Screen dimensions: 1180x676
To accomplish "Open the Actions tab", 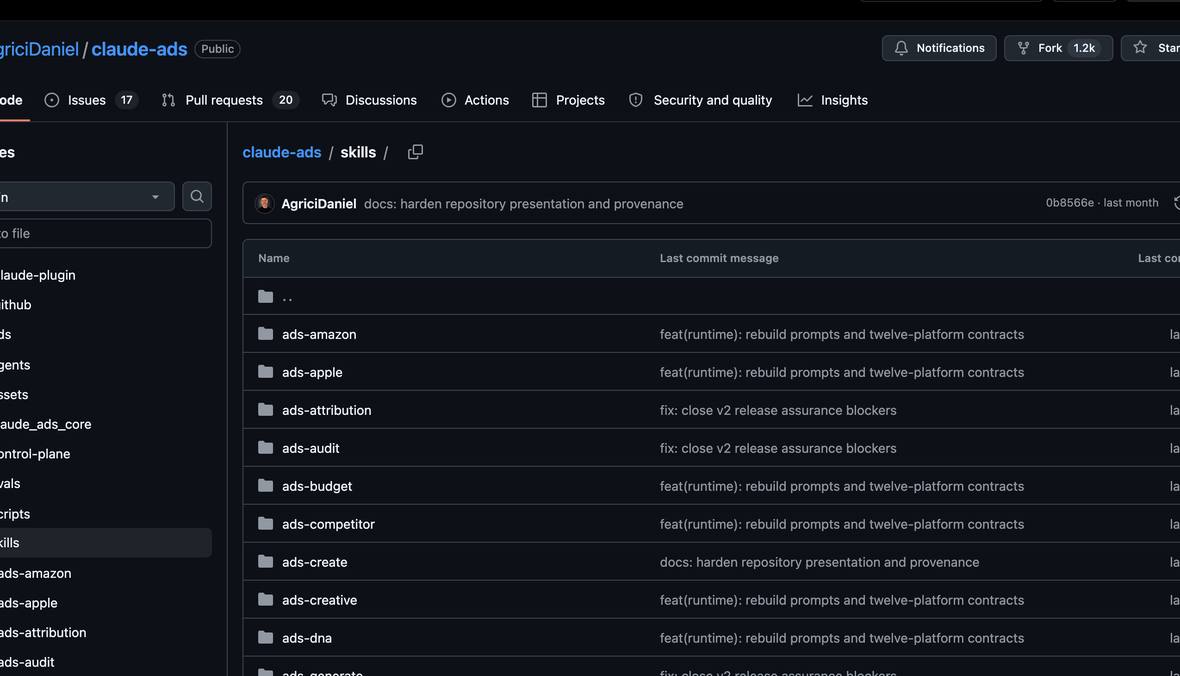I will (x=475, y=100).
